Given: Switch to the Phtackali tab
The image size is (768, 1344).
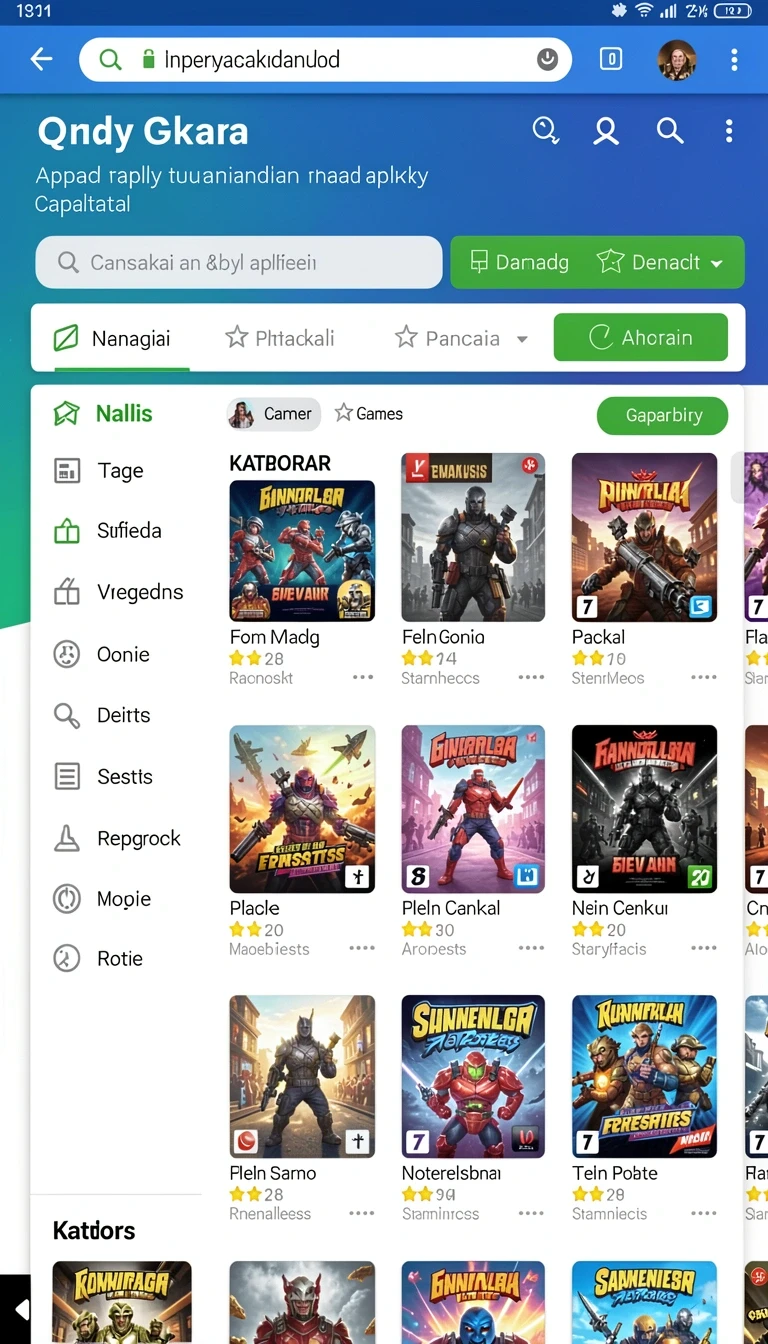Looking at the screenshot, I should tap(279, 338).
